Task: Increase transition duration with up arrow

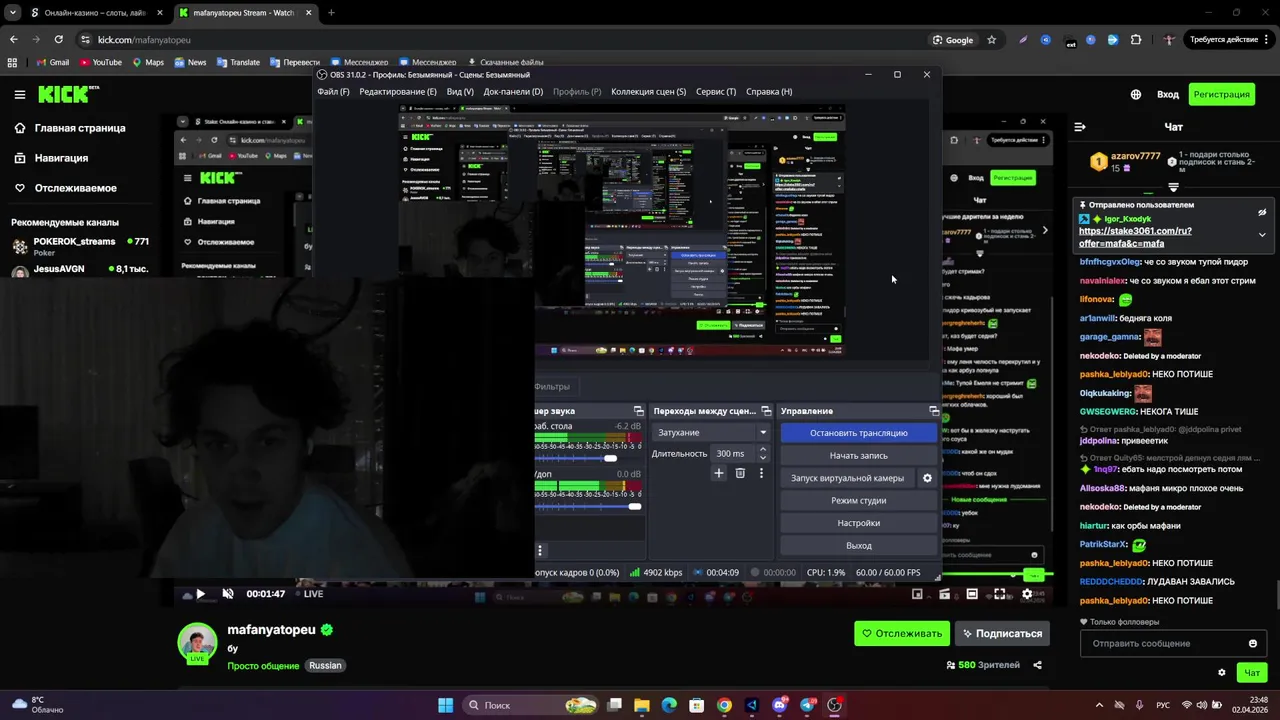Action: coord(762,449)
